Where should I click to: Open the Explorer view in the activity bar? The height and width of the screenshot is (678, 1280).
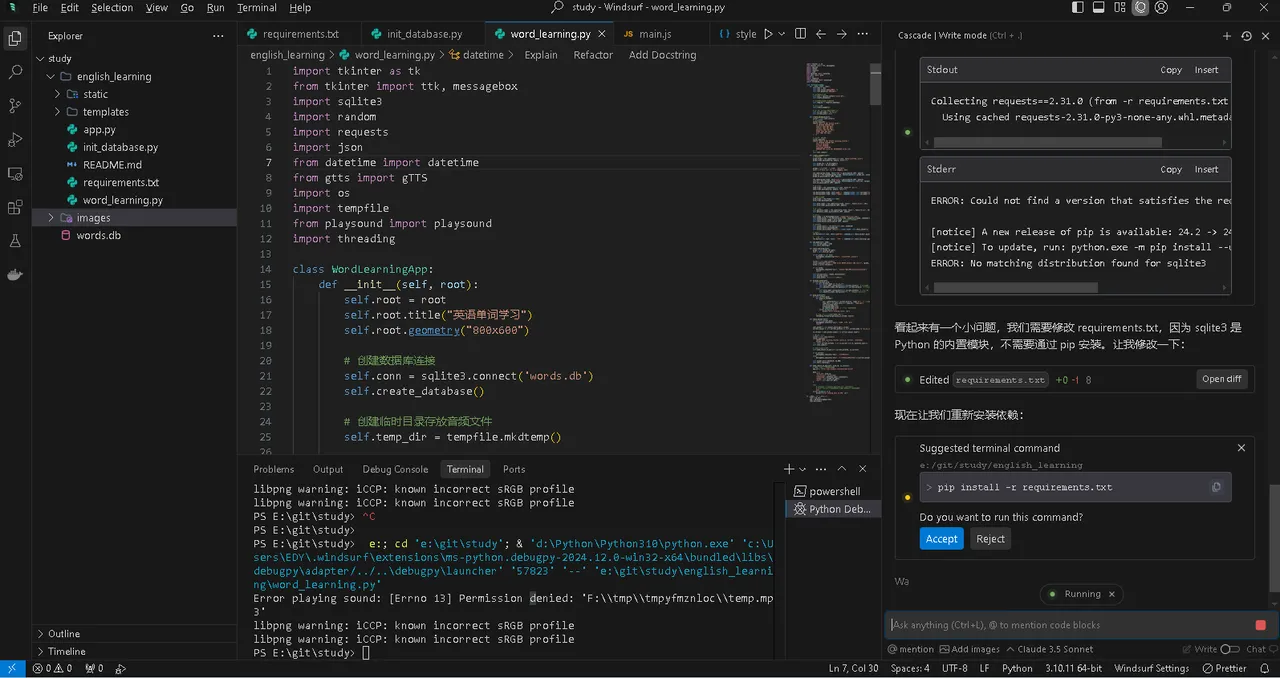15,38
